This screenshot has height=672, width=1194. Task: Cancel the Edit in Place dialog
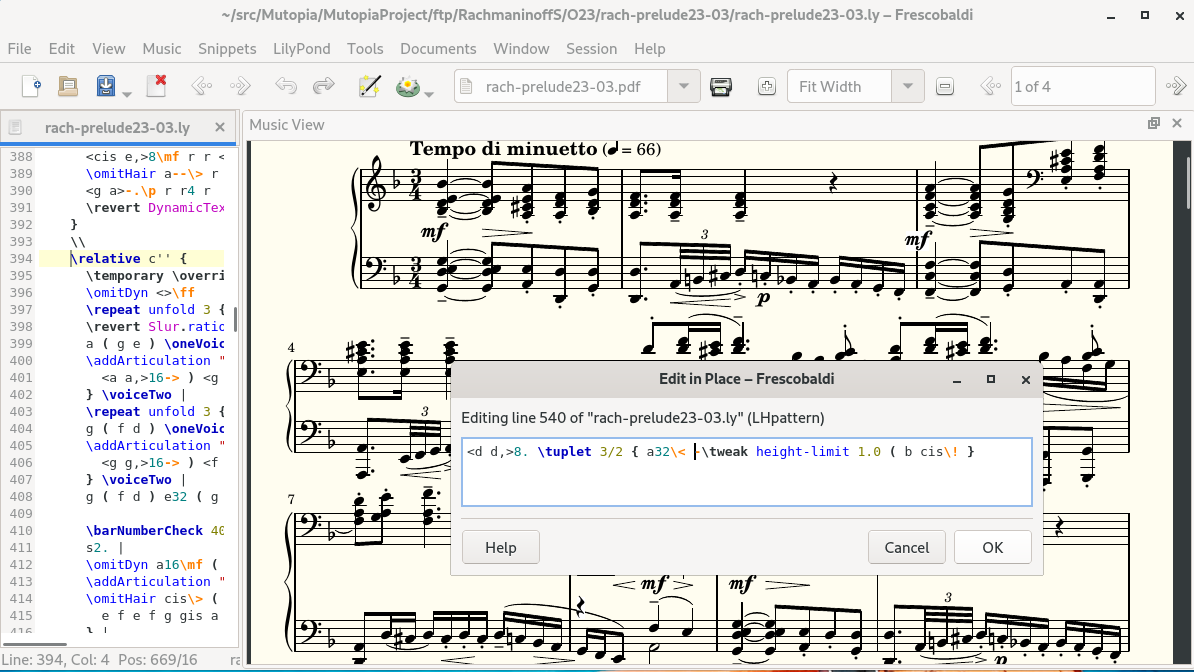[907, 547]
